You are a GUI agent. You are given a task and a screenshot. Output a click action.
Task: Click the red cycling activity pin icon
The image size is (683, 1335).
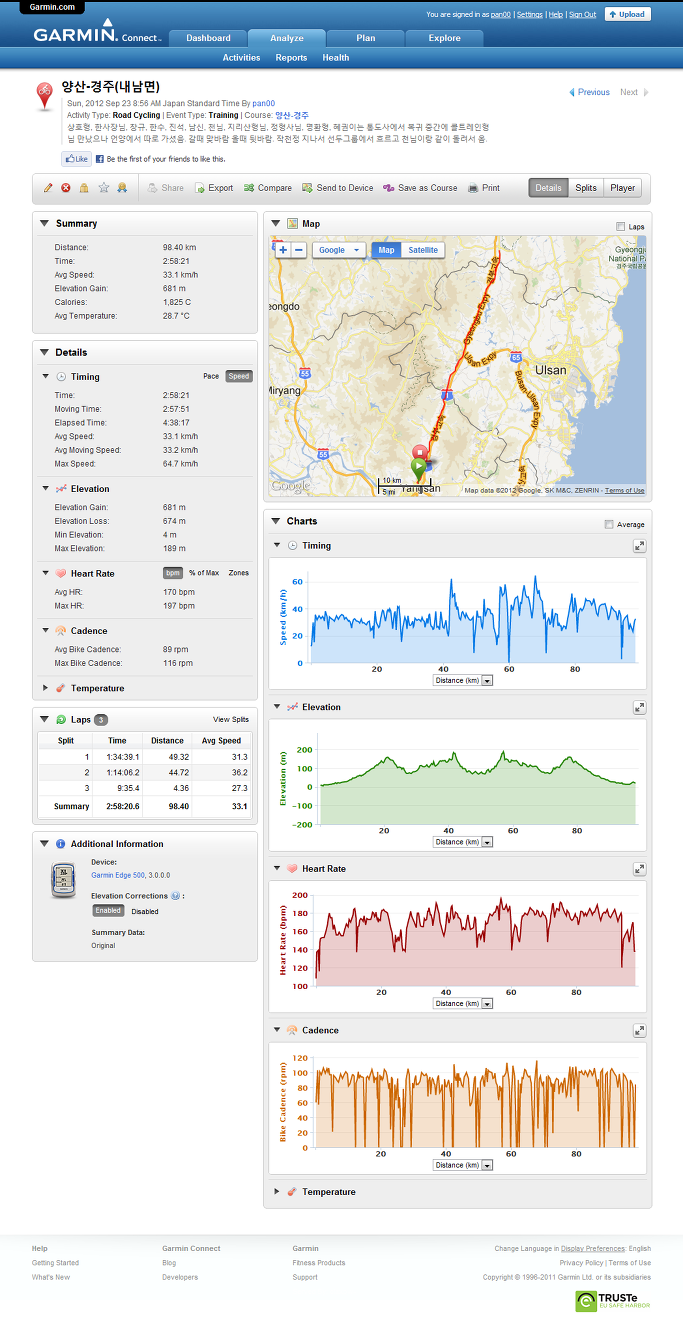[45, 95]
